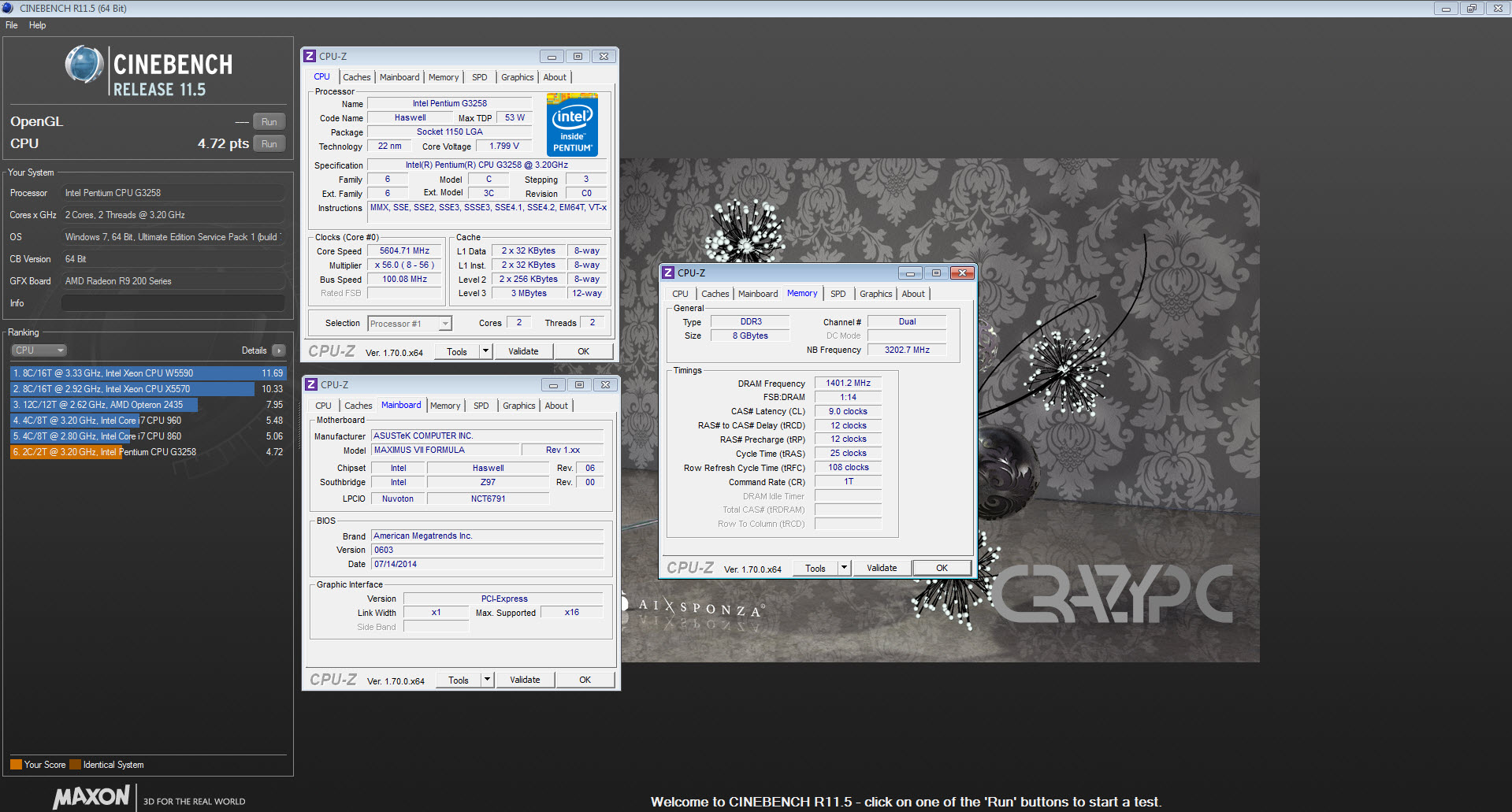
Task: Switch to Memory tab in top CPU-Z window
Action: pyautogui.click(x=444, y=77)
